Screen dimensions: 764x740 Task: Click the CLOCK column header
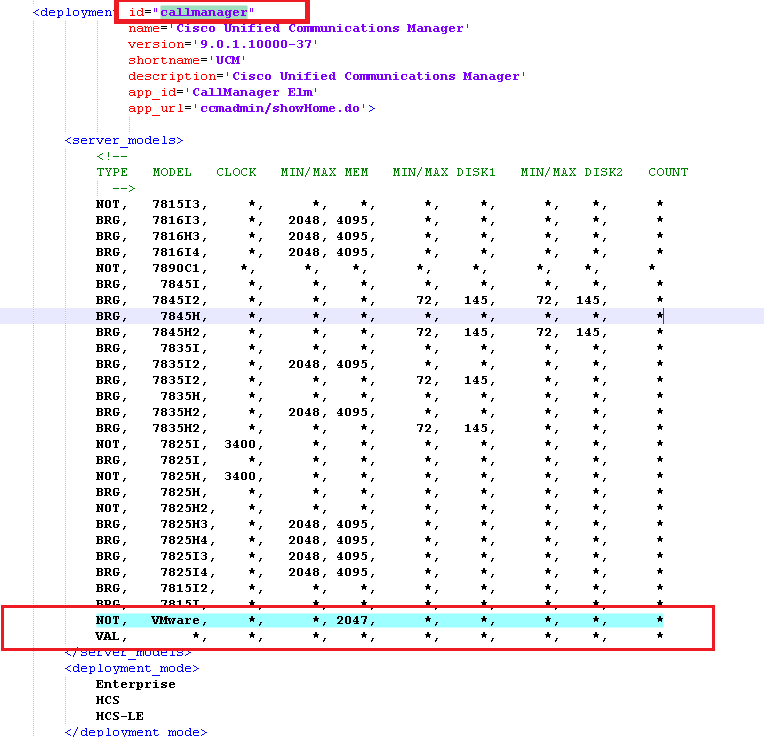236,172
